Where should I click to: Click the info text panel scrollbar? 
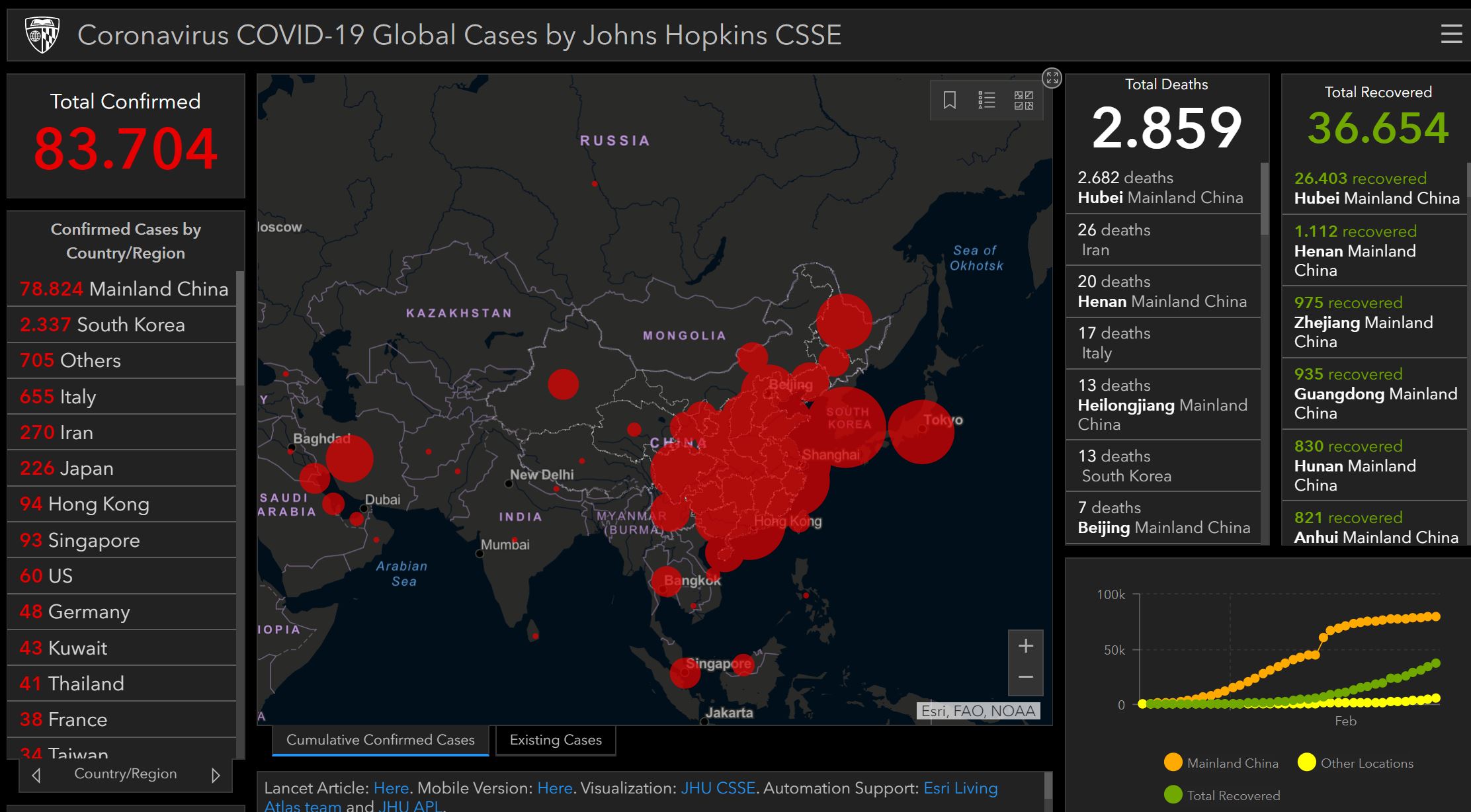click(x=1048, y=787)
